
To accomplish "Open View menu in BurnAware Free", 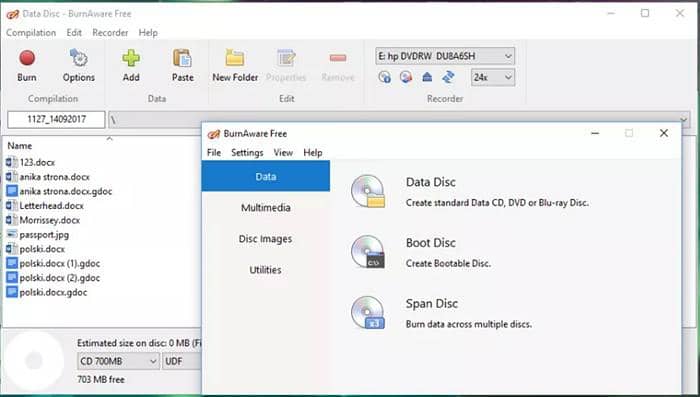I will pyautogui.click(x=283, y=153).
